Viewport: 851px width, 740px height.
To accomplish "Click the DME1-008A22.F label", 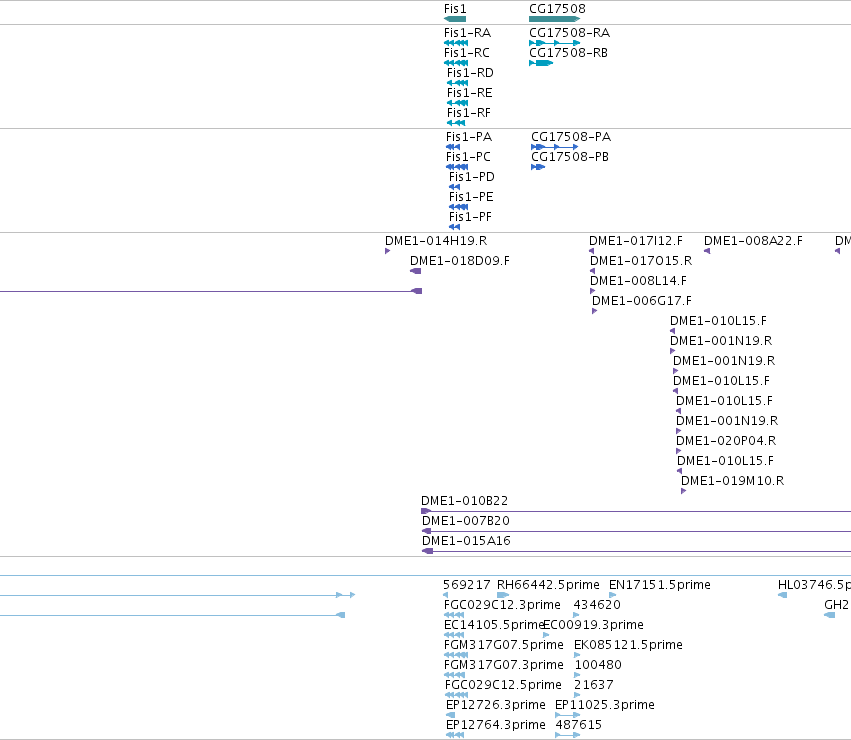I will click(x=753, y=241).
